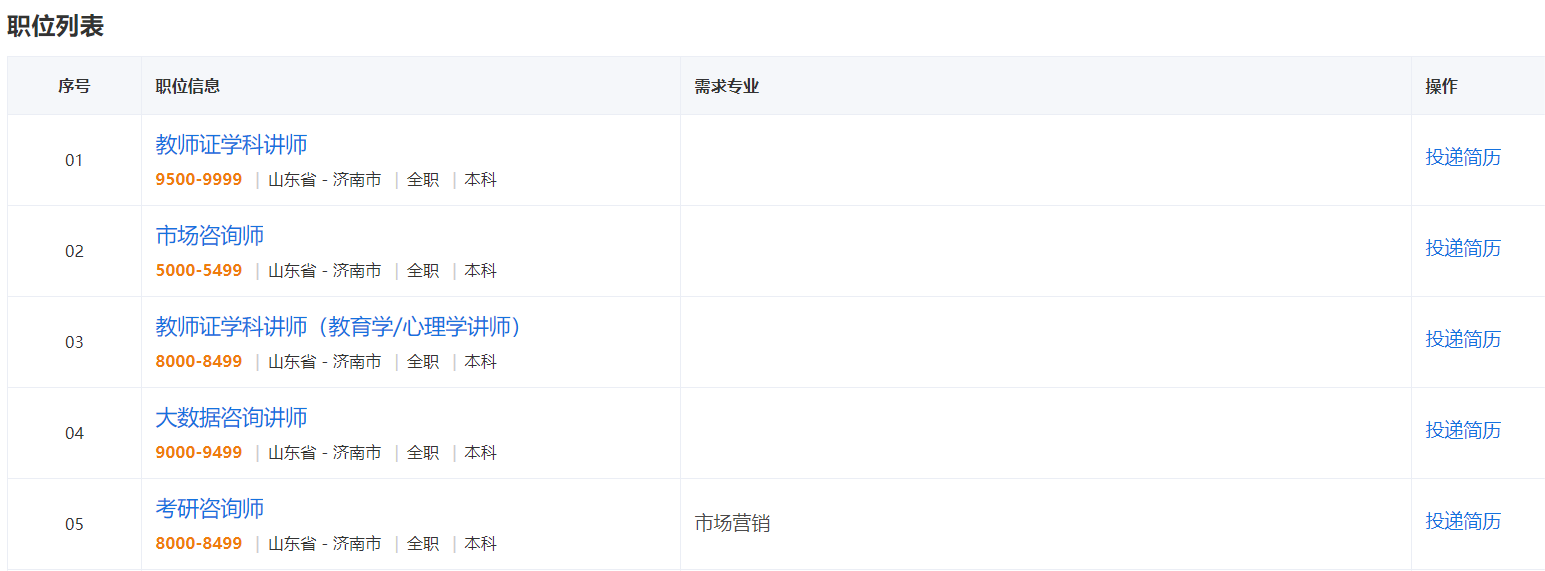Screen dimensions: 1545x571
Task: Click the 操作 column header
Action: (1441, 86)
